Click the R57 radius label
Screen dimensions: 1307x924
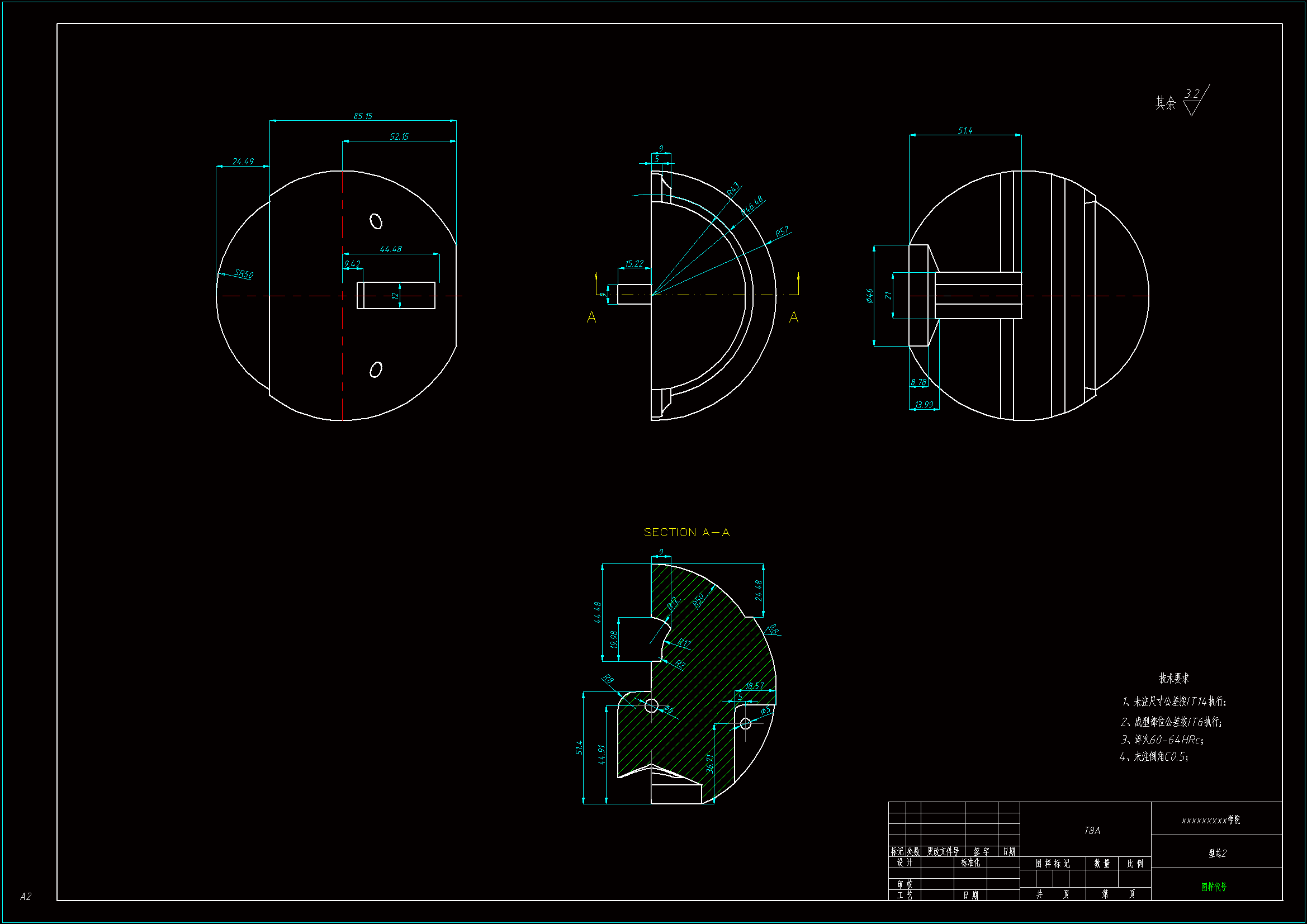tap(782, 232)
